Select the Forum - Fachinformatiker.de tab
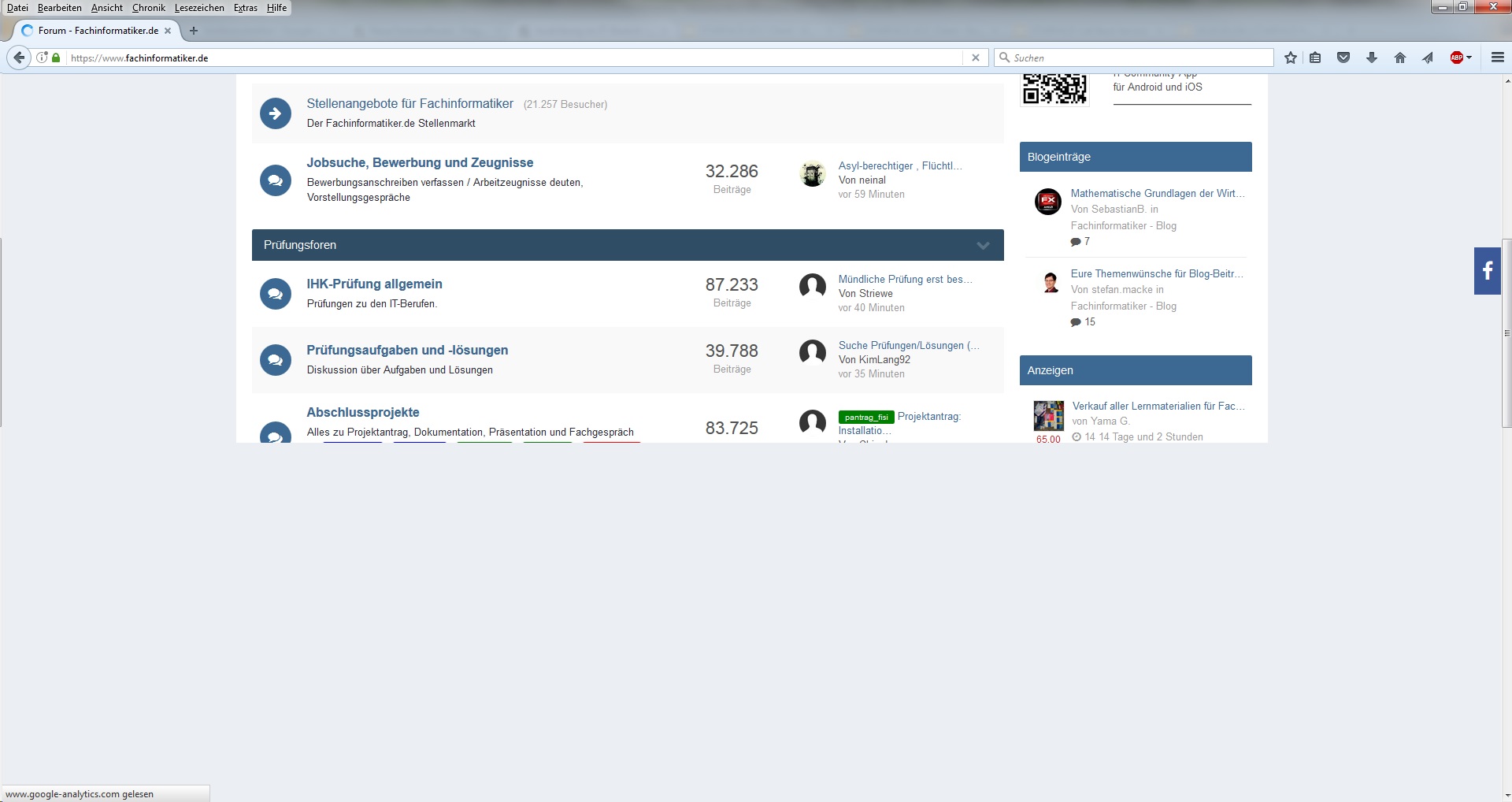Image resolution: width=1512 pixels, height=802 pixels. coord(97,31)
